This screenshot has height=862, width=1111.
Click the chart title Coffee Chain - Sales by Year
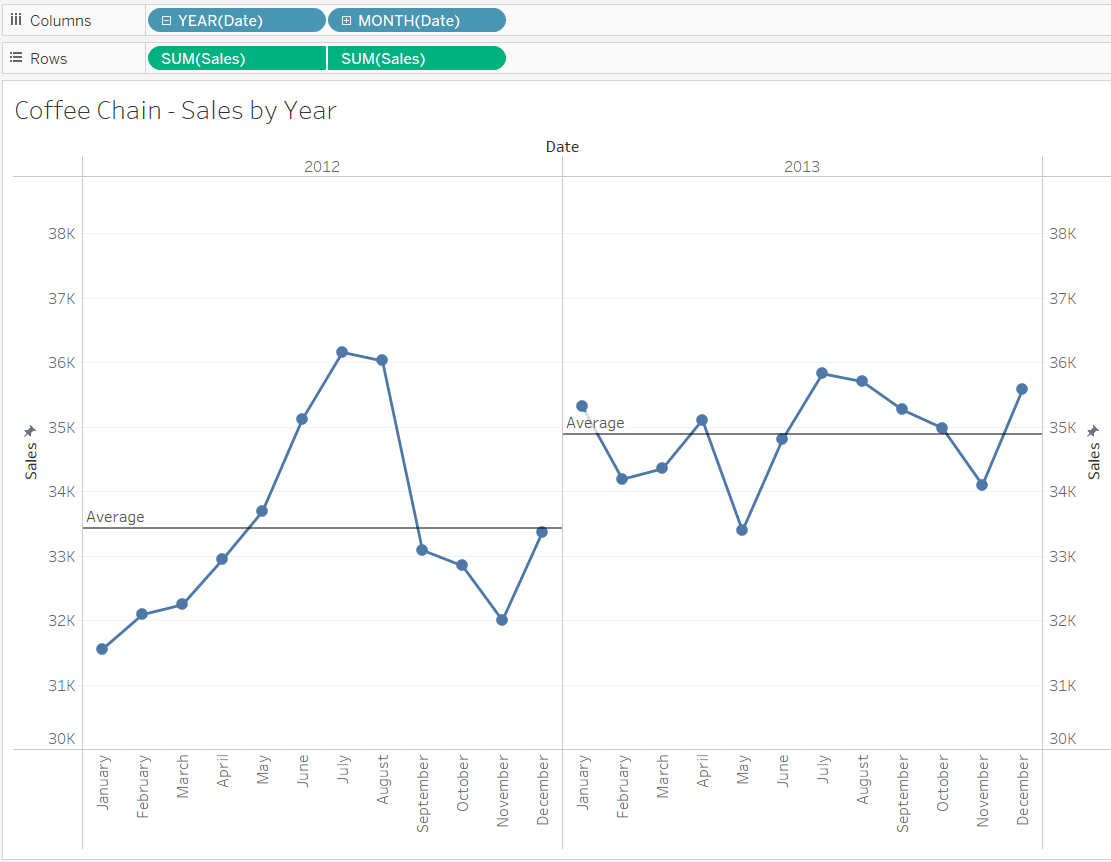pos(176,110)
